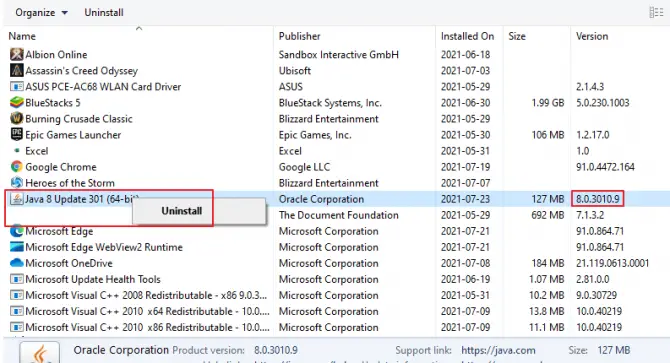Click the ASUS PCE-AC68 WLAN driver icon

16,87
